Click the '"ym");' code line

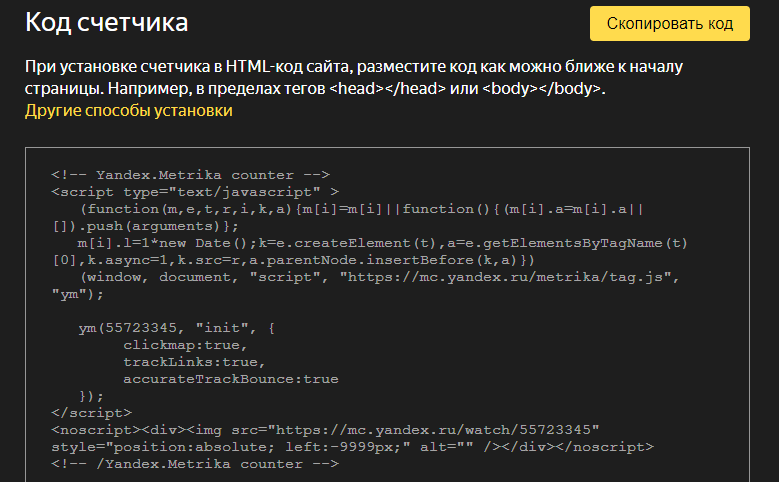click(77, 294)
